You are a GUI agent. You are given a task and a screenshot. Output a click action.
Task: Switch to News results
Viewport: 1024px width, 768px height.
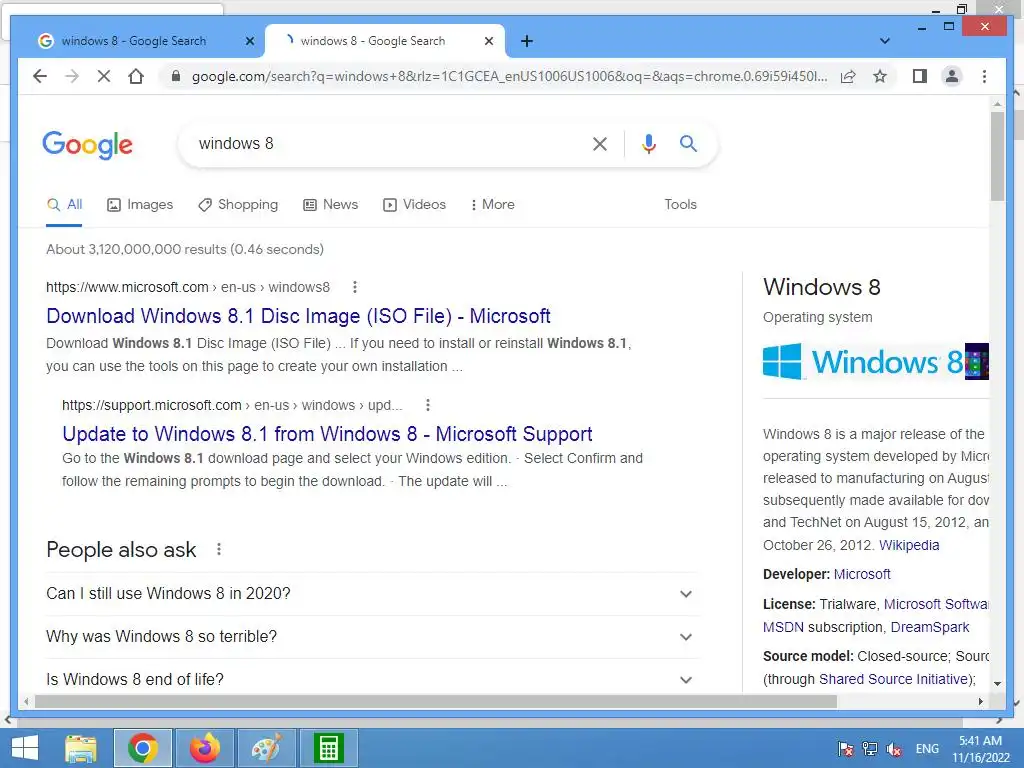click(x=330, y=204)
